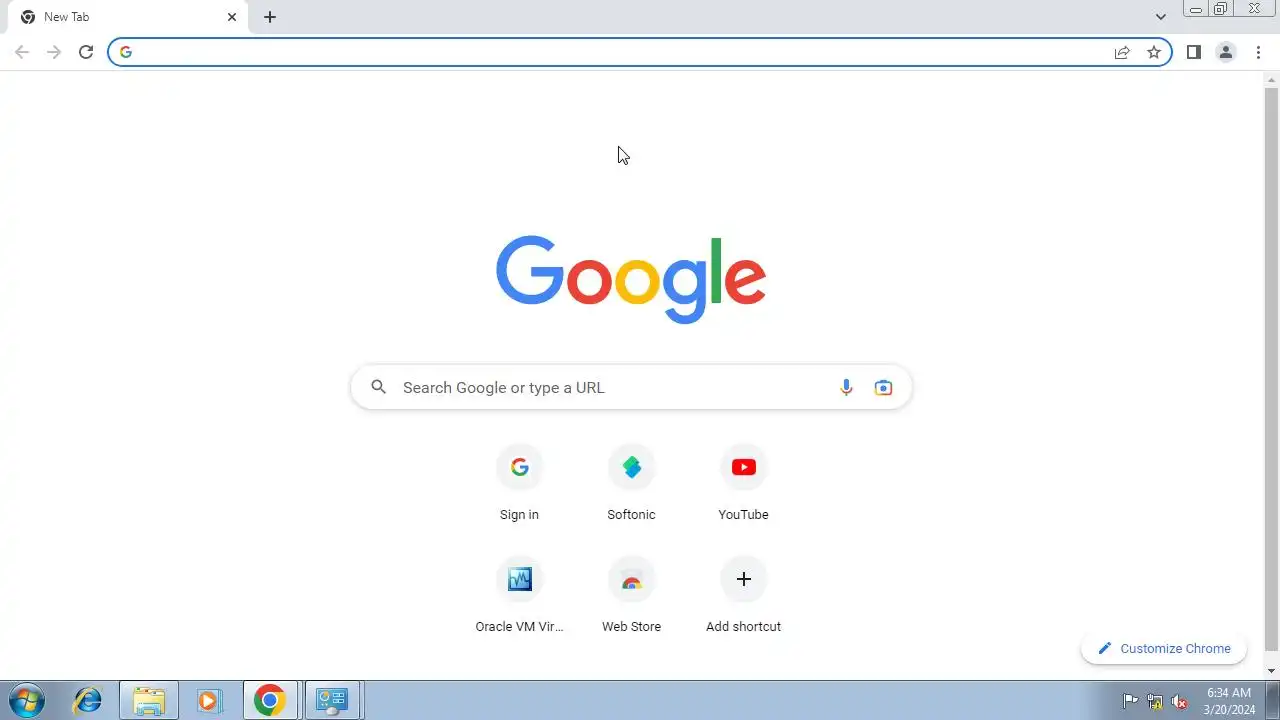Open the Softonic shortcut
The image size is (1280, 720).
point(631,483)
